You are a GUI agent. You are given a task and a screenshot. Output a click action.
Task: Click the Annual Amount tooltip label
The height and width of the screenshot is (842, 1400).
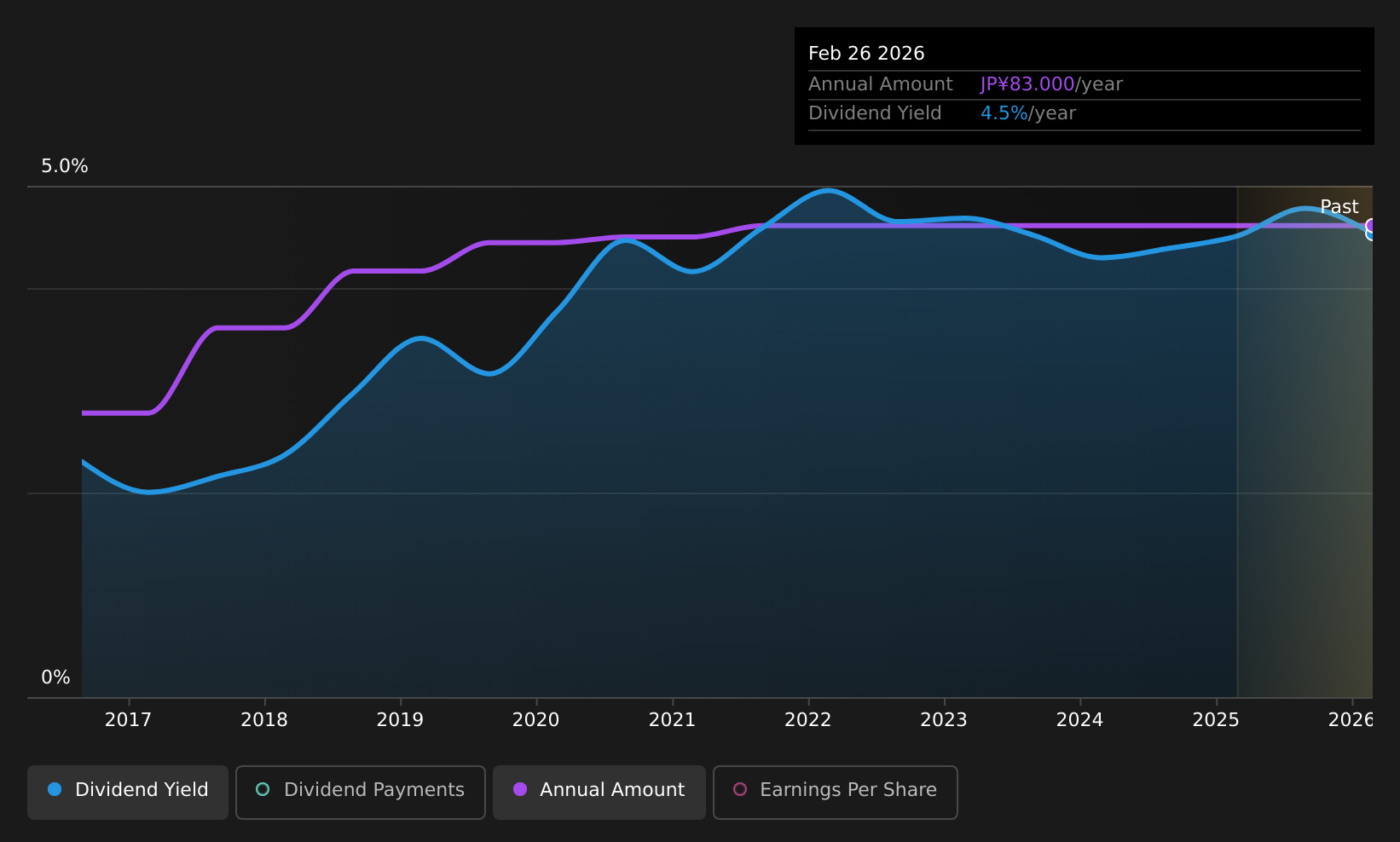coord(881,84)
